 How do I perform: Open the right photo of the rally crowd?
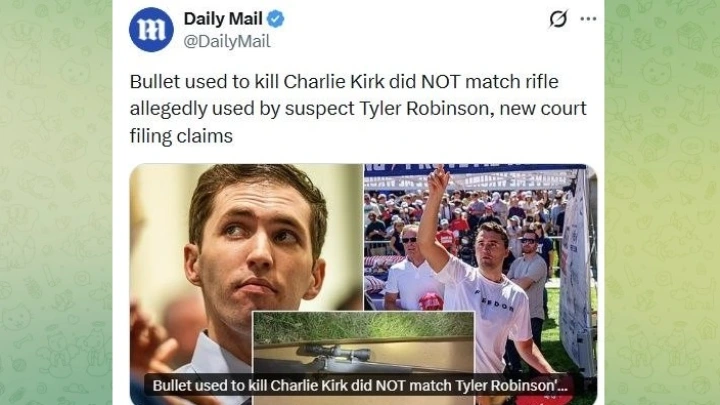[x=480, y=236]
